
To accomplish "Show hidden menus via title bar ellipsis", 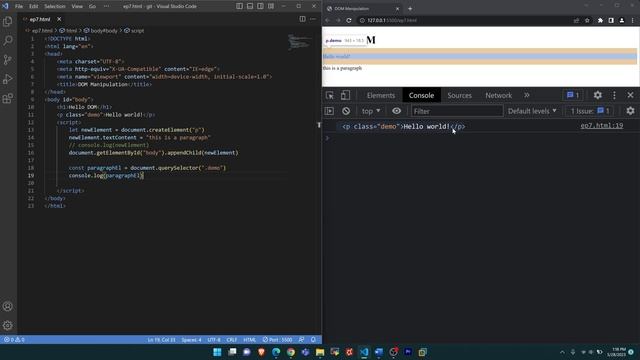I will pyautogui.click(x=107, y=6).
